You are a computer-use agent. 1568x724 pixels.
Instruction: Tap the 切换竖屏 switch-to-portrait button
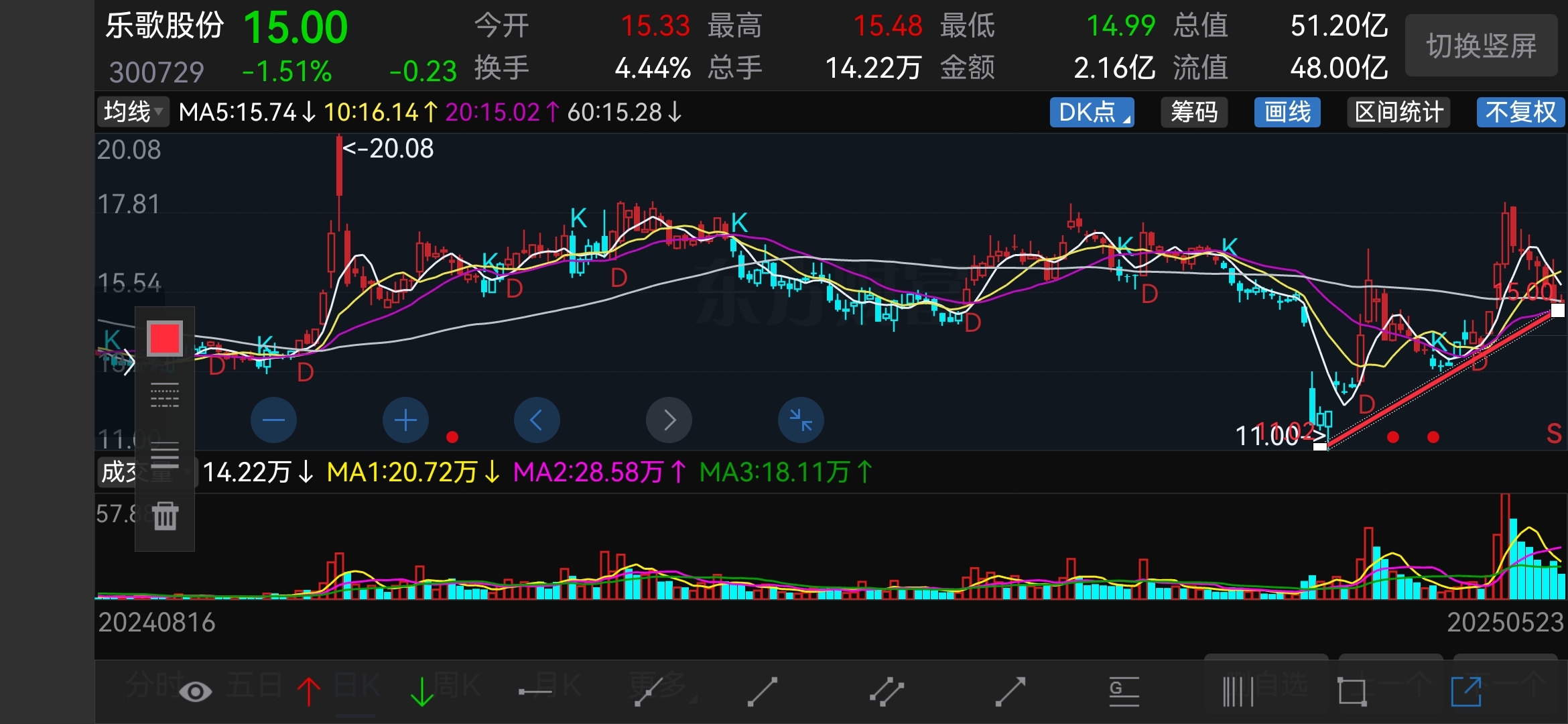1482,46
